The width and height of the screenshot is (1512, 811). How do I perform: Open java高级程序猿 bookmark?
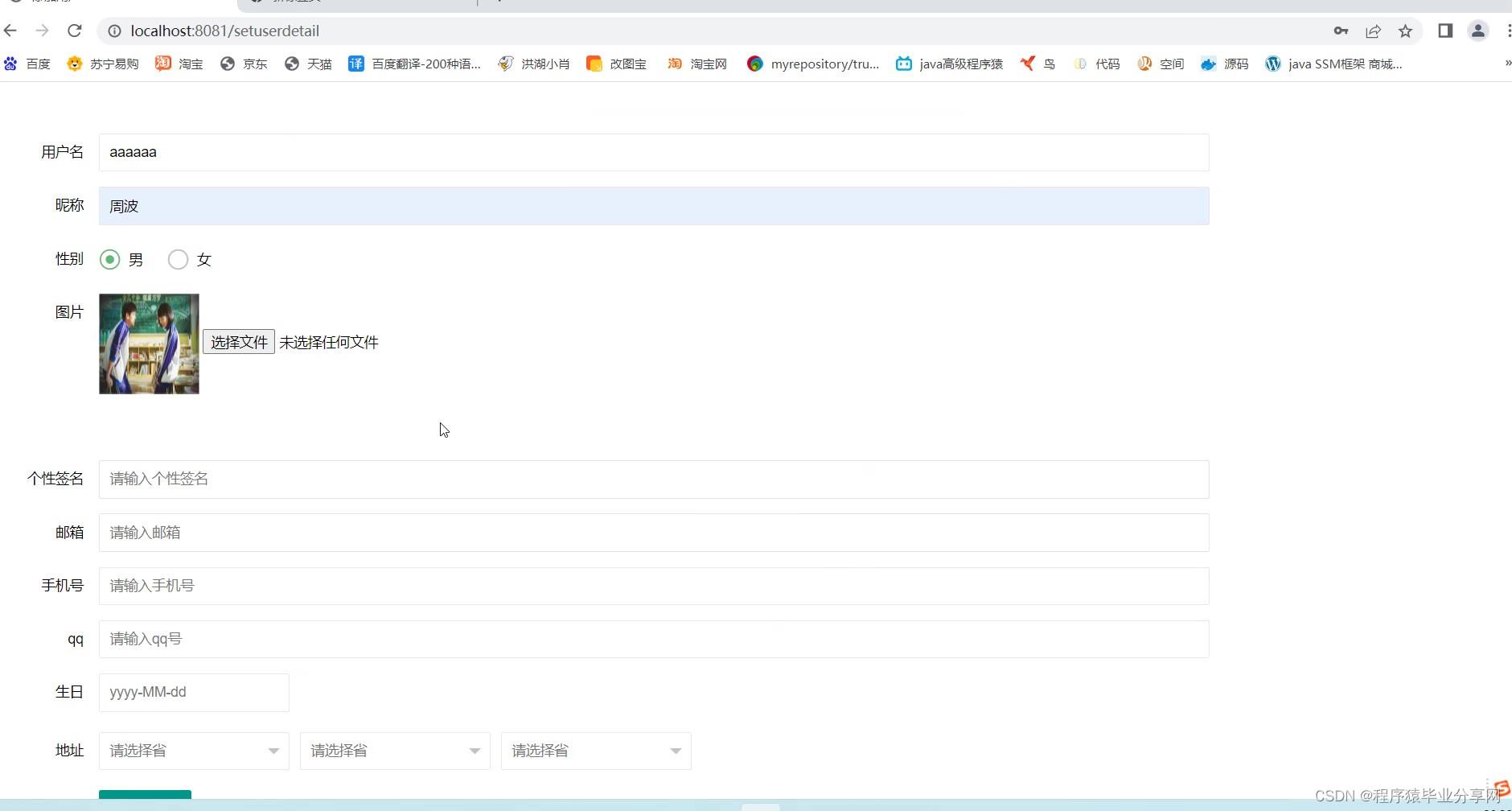pyautogui.click(x=950, y=64)
